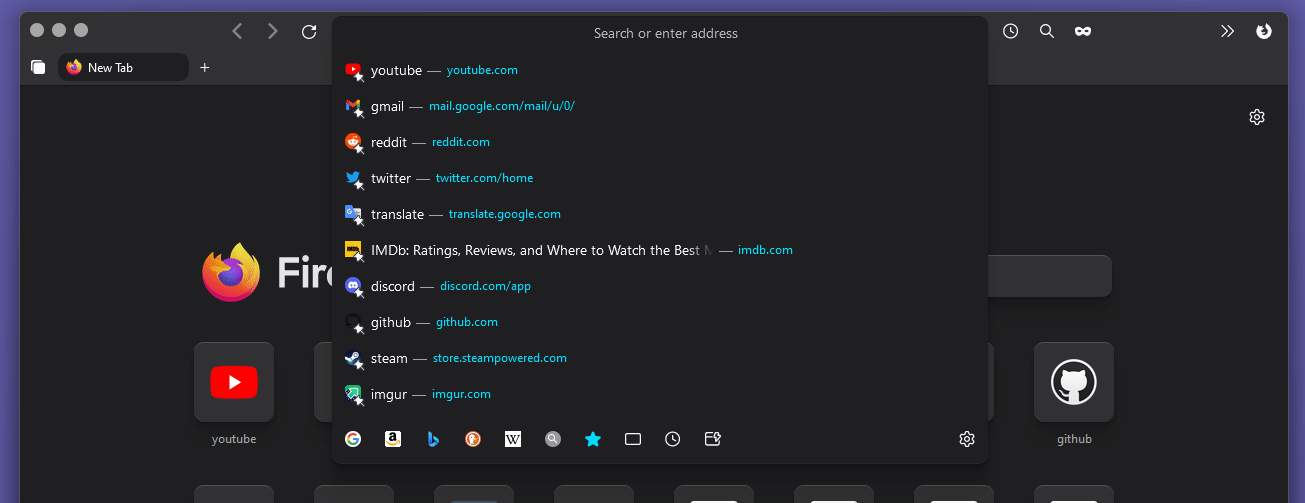Go back with the left arrow button
Screen dimensions: 1305x503
(x=237, y=31)
